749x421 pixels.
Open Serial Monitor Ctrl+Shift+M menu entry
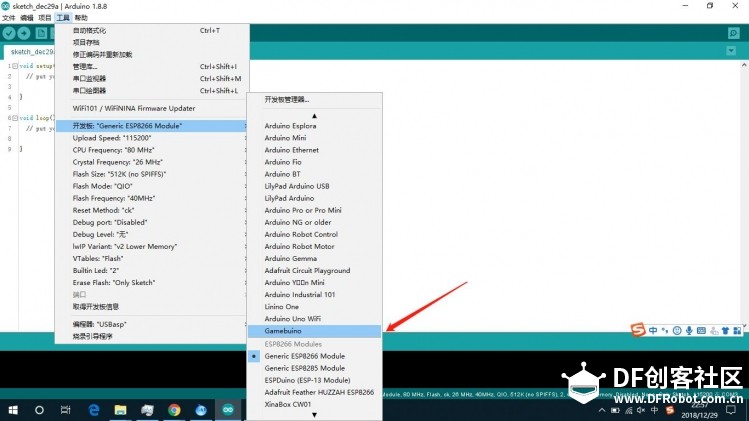(151, 78)
